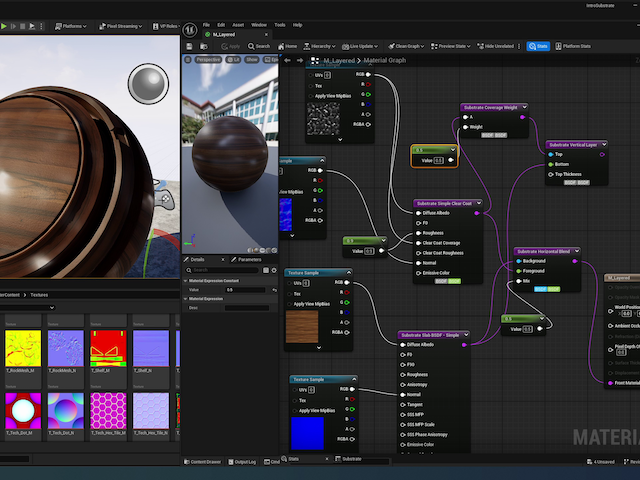The height and width of the screenshot is (480, 640).
Task: Collapse Substrate Horizontal Blend node chevron
Action: (577, 251)
